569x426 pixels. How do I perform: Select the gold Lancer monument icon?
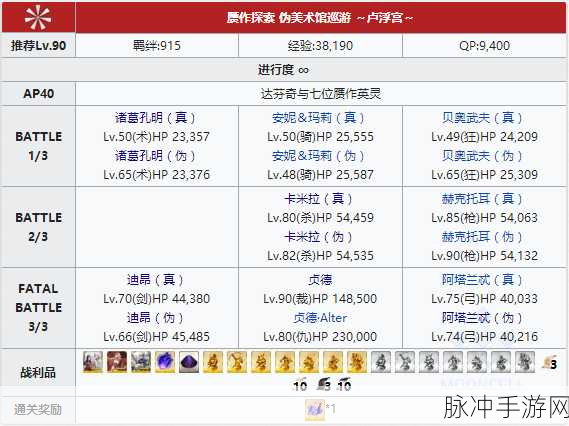coord(261,362)
